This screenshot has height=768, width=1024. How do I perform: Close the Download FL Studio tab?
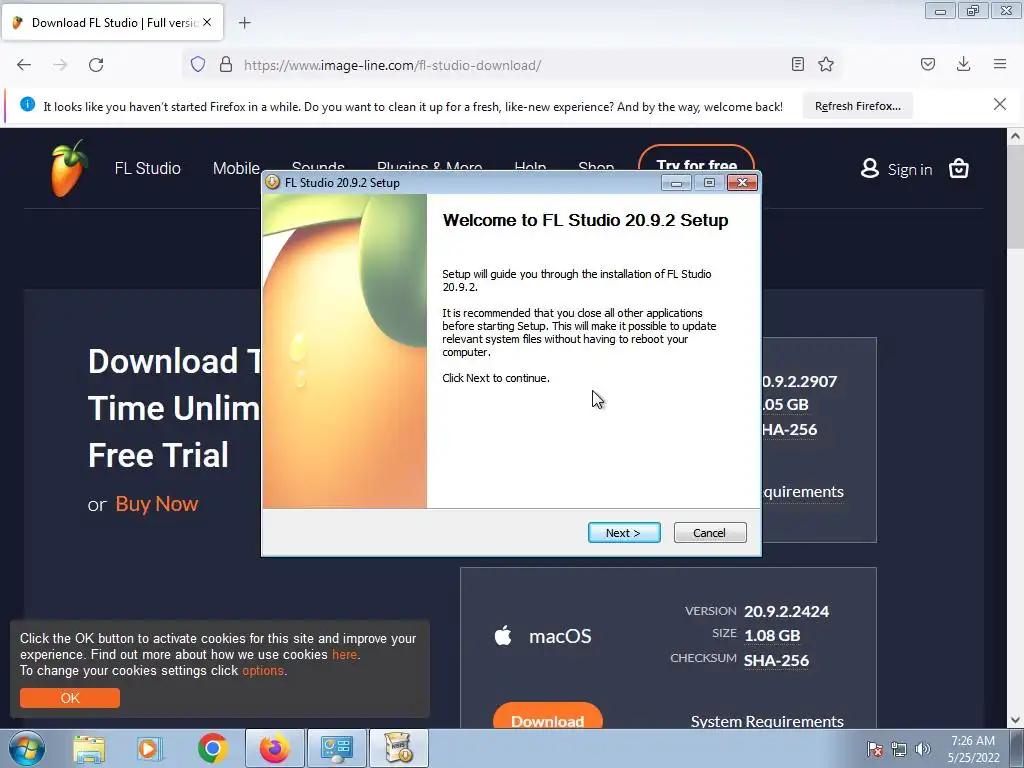click(207, 22)
